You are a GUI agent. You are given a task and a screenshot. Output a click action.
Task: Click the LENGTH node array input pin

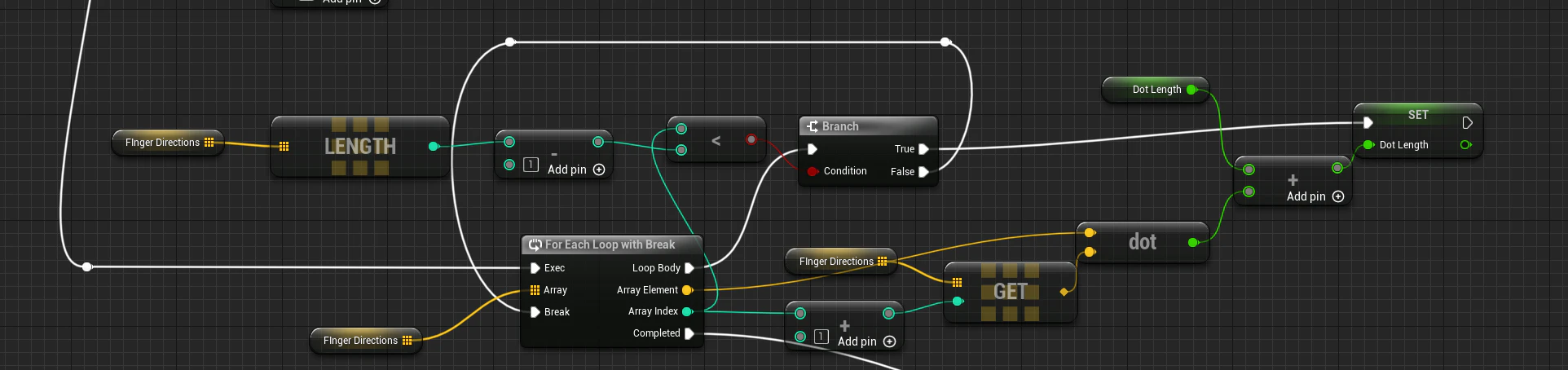284,147
